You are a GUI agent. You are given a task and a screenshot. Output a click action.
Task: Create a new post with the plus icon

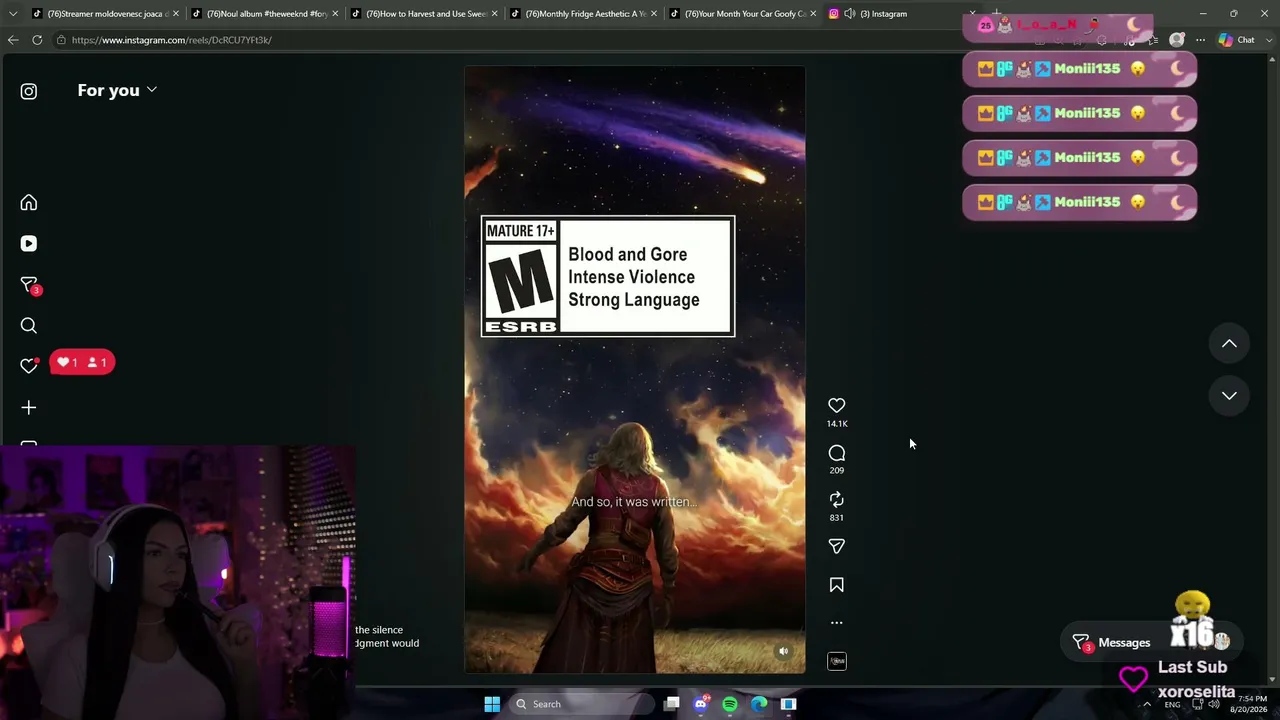[x=29, y=408]
